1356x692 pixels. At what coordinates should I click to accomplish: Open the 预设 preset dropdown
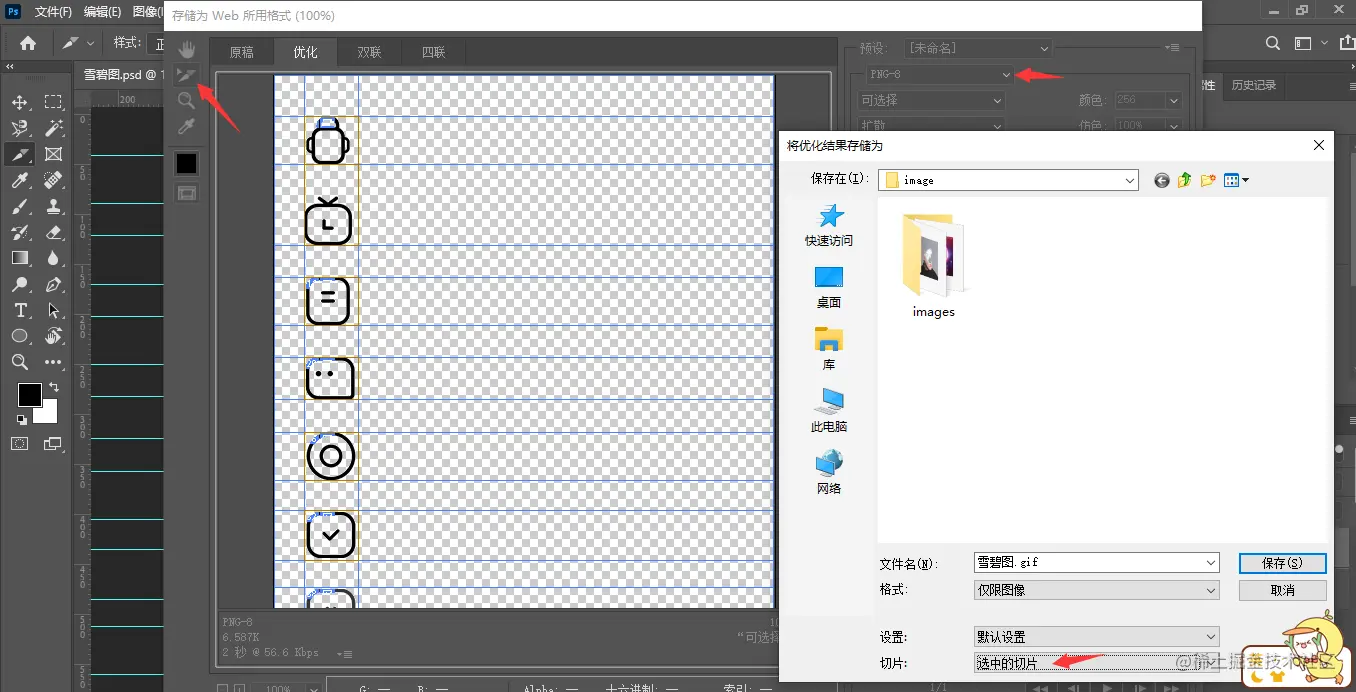[x=977, y=48]
